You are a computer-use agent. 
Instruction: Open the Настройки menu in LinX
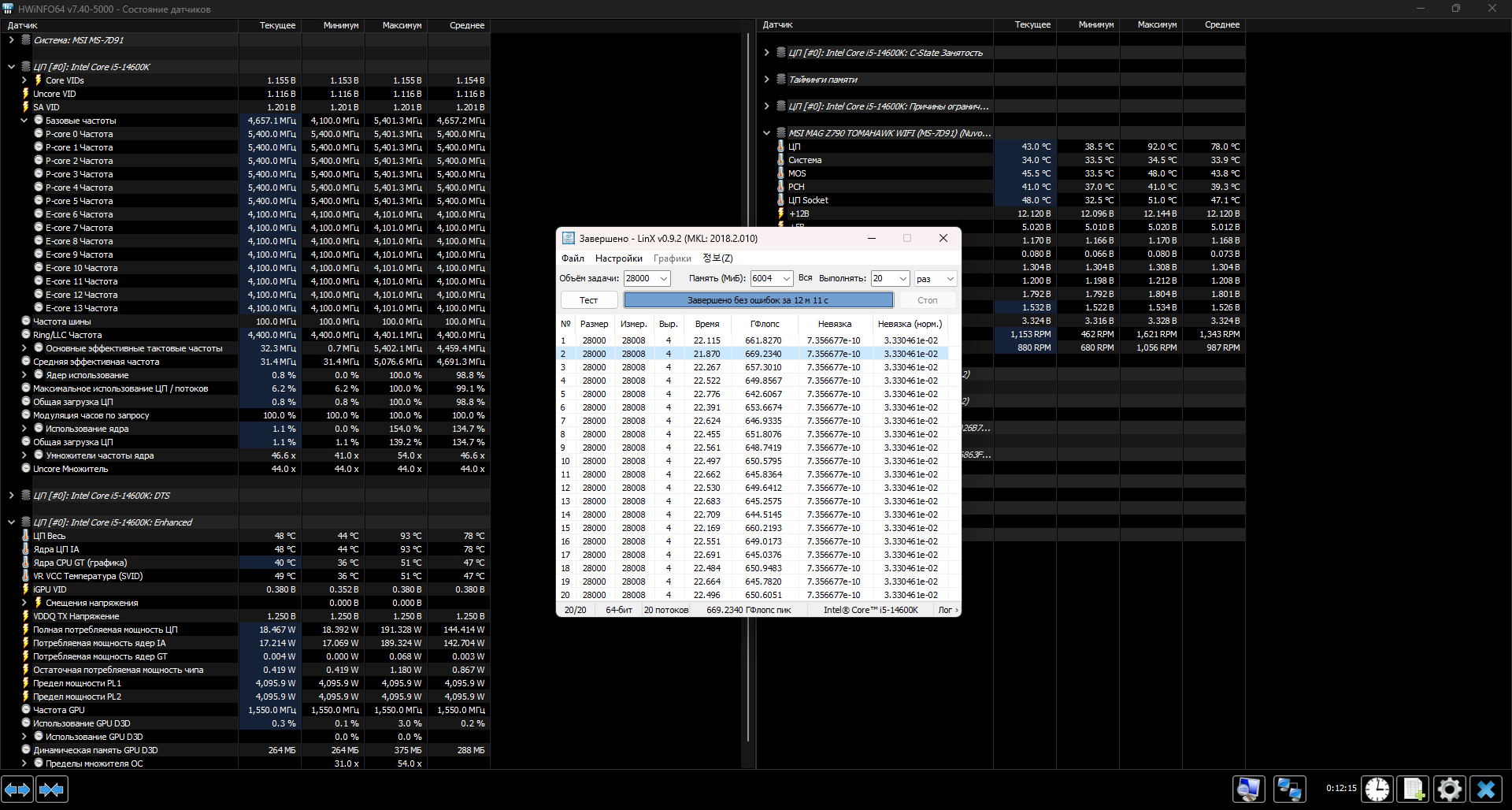click(x=618, y=258)
